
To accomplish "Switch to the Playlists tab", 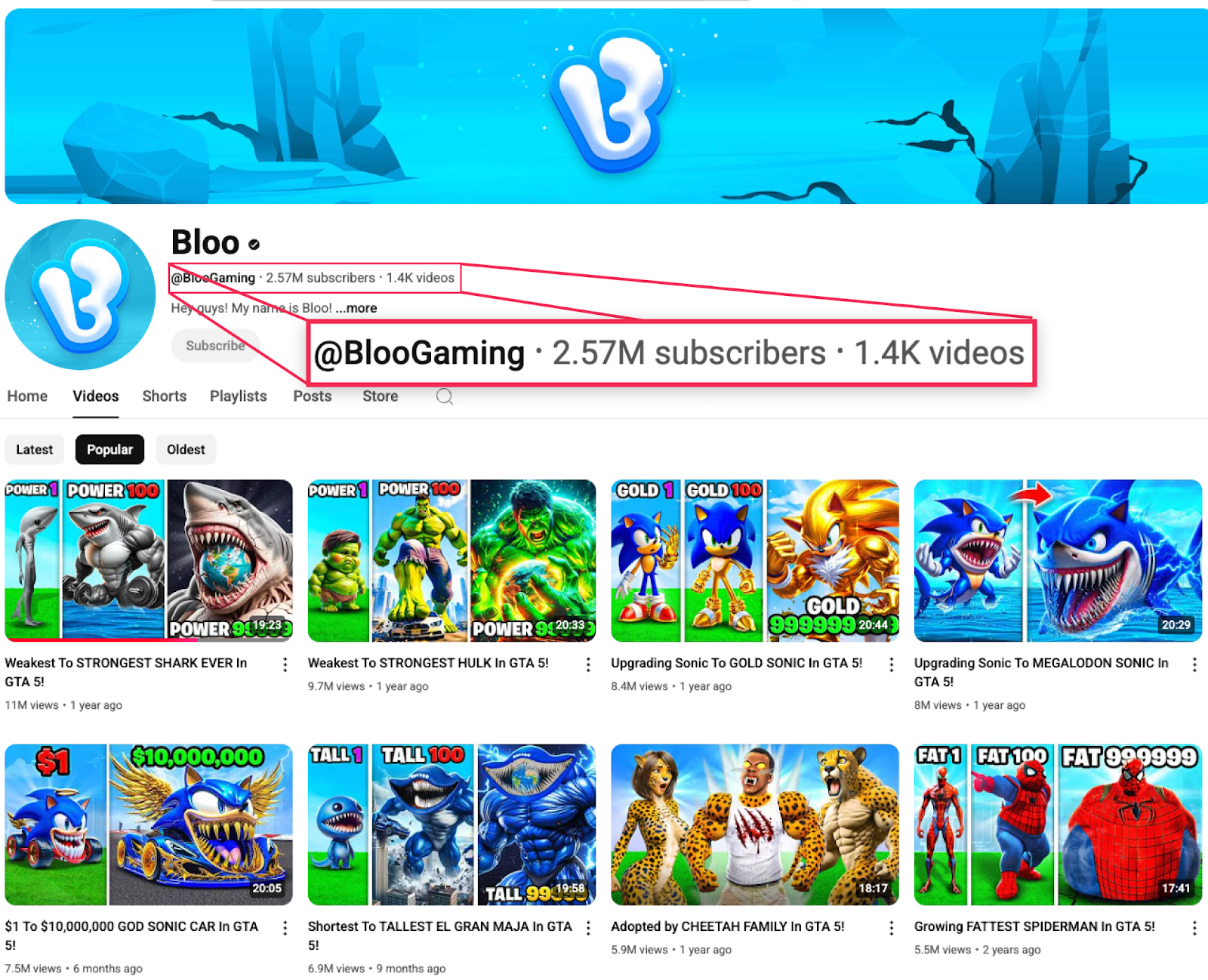I will click(239, 396).
